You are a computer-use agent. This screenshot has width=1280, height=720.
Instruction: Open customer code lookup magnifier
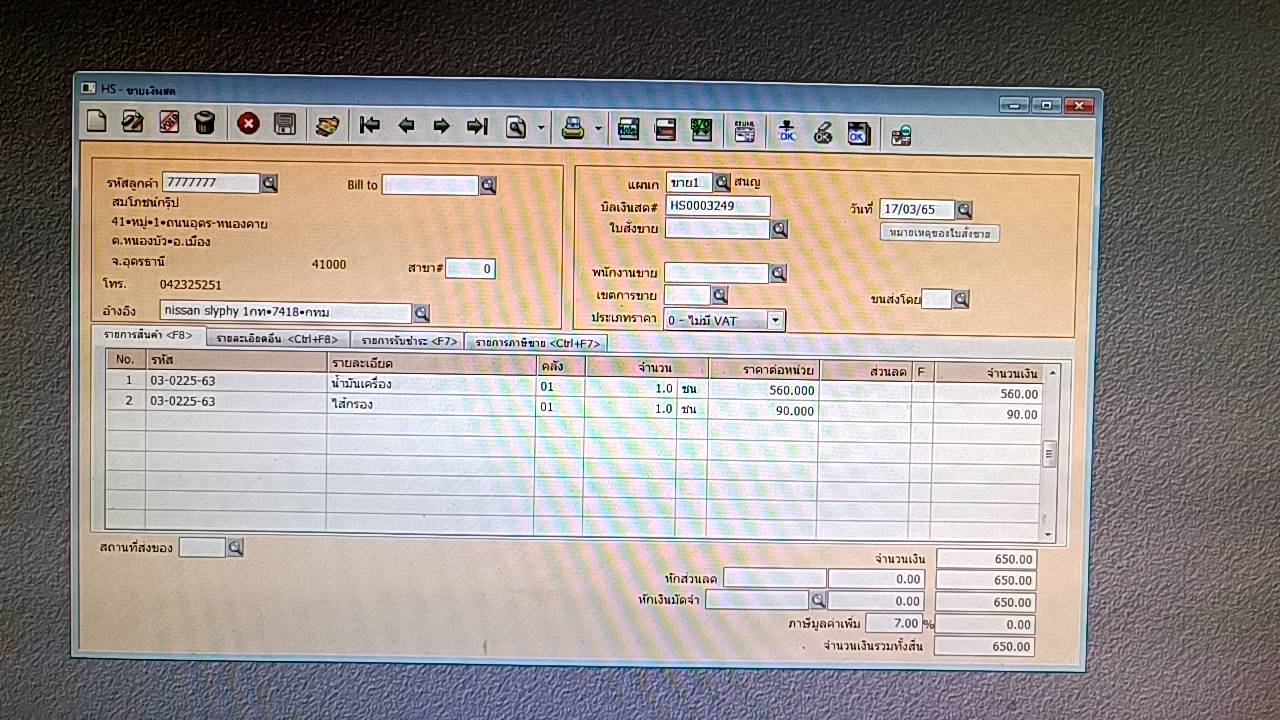click(269, 183)
